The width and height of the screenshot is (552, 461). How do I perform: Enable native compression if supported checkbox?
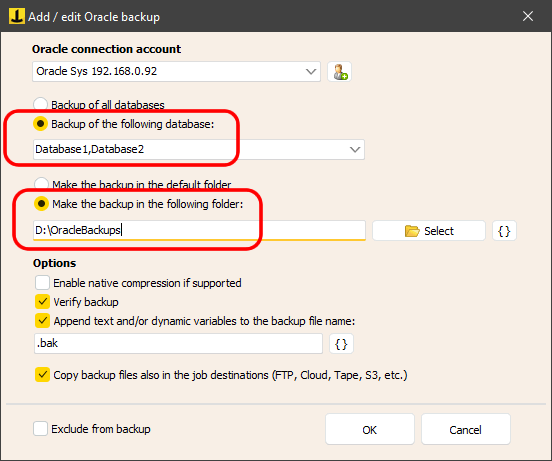click(x=42, y=283)
